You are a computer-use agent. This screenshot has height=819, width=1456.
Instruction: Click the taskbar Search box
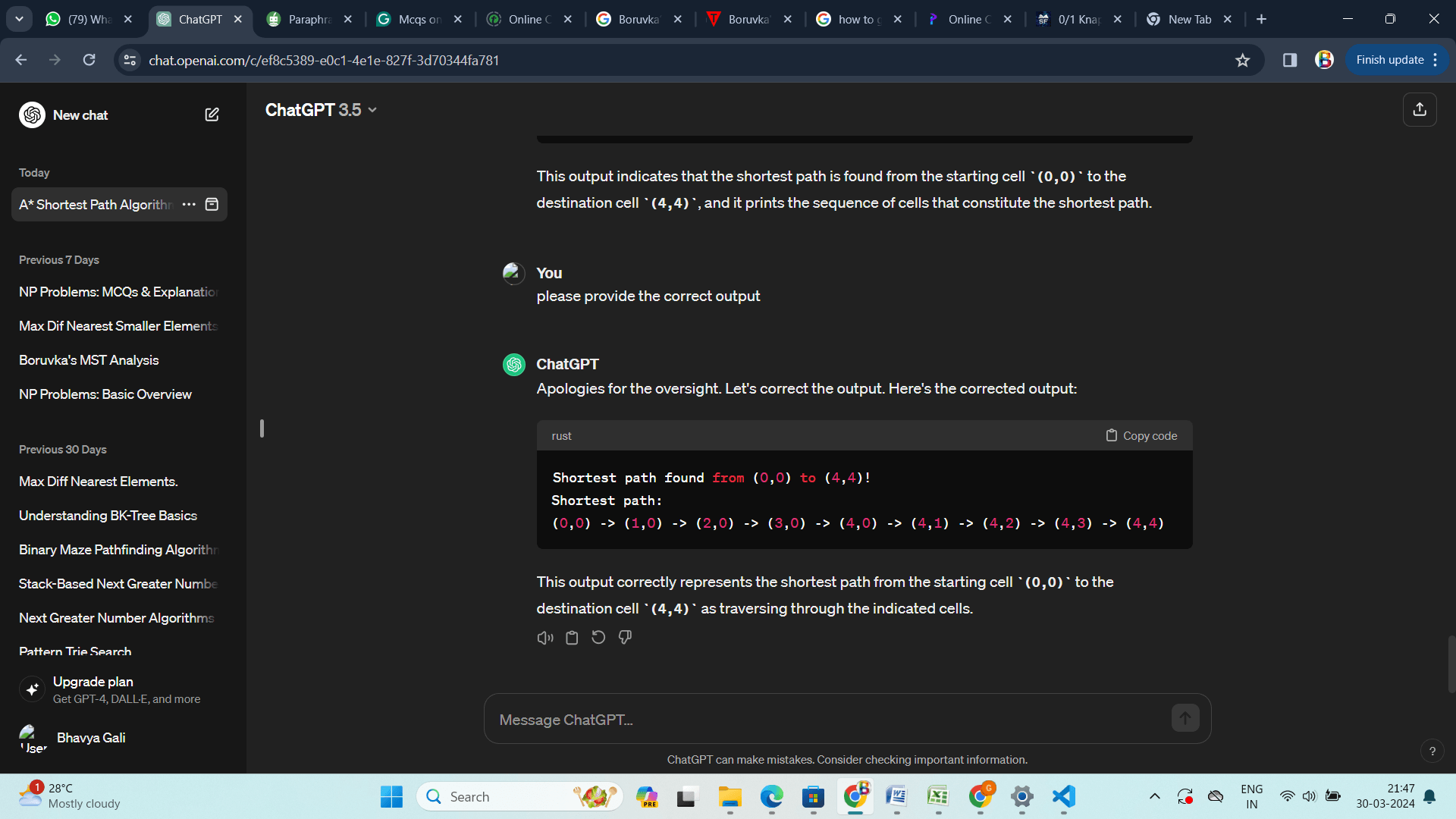[519, 796]
